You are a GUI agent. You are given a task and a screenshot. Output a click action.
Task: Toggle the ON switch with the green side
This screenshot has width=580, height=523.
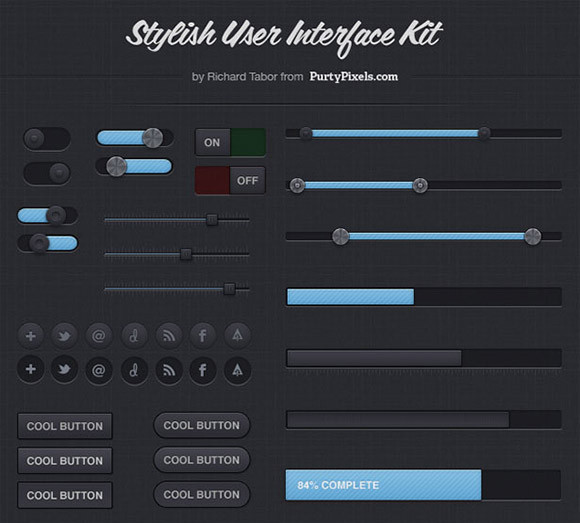pyautogui.click(x=230, y=142)
